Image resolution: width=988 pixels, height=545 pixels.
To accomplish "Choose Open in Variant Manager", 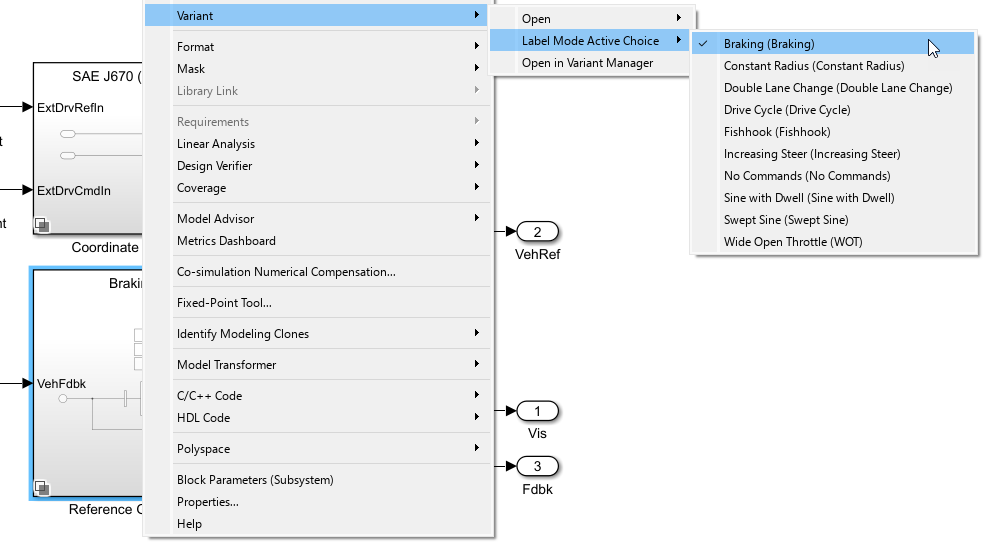I will [587, 63].
